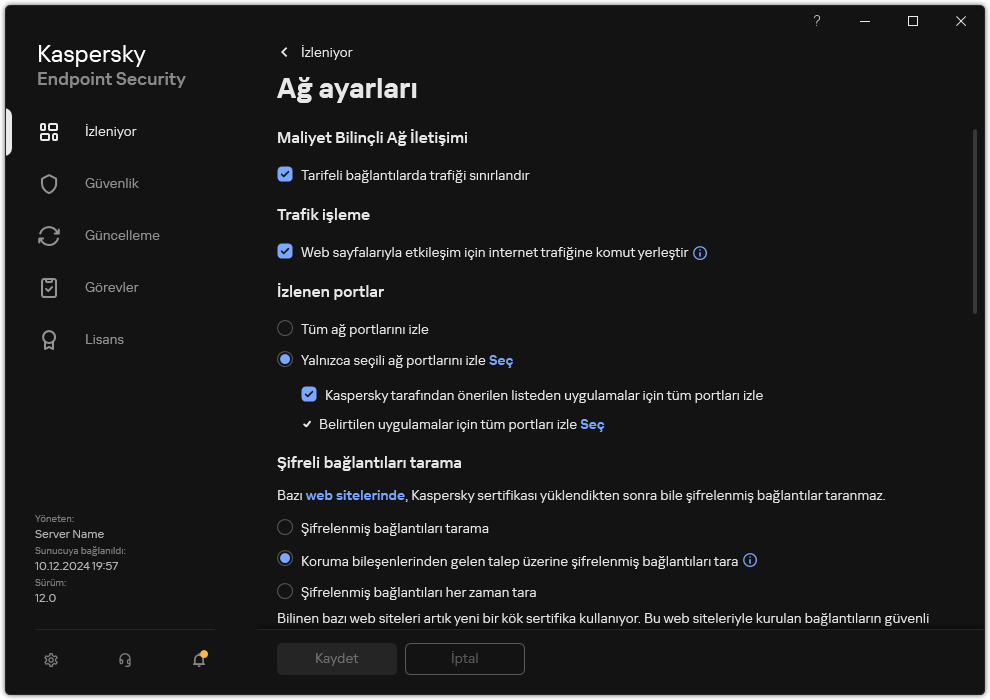Toggle Web sayfalarıyla etkileşim checkbox

285,252
